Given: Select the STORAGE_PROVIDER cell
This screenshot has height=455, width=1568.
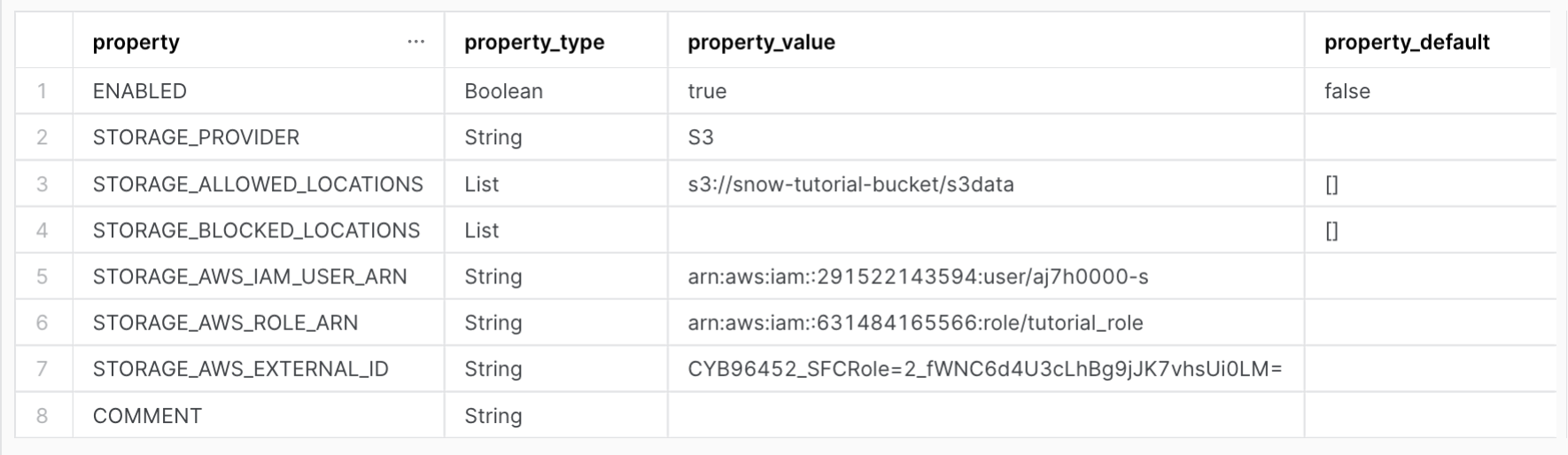Looking at the screenshot, I should [x=196, y=137].
